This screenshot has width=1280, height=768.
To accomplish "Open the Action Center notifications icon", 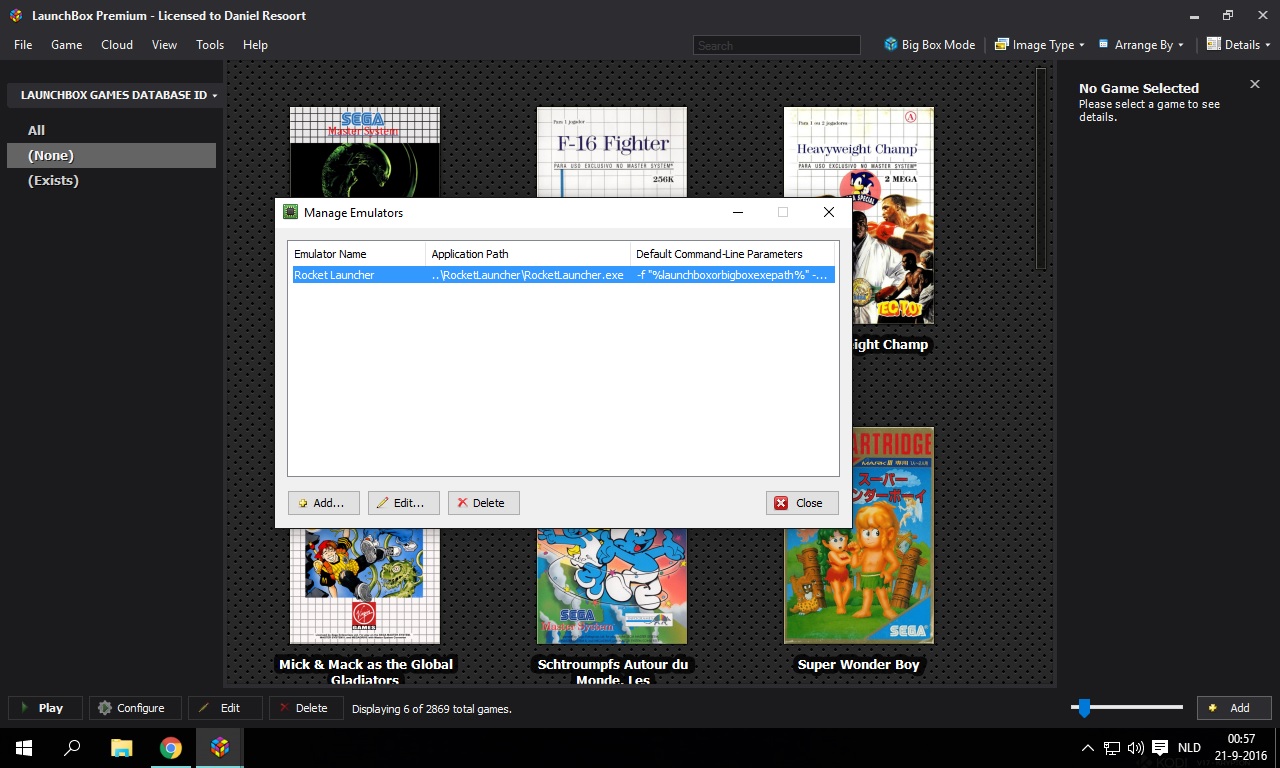I will 1160,748.
